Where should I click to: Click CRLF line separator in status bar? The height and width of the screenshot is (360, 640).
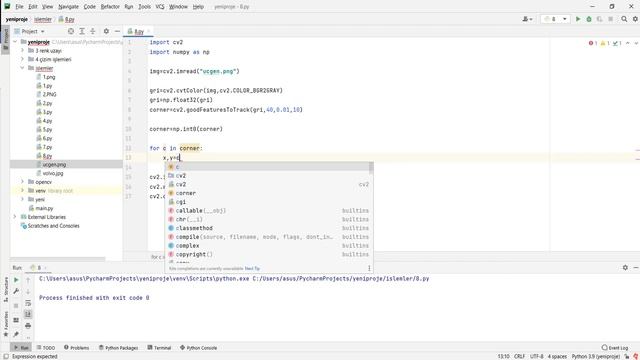point(519,356)
